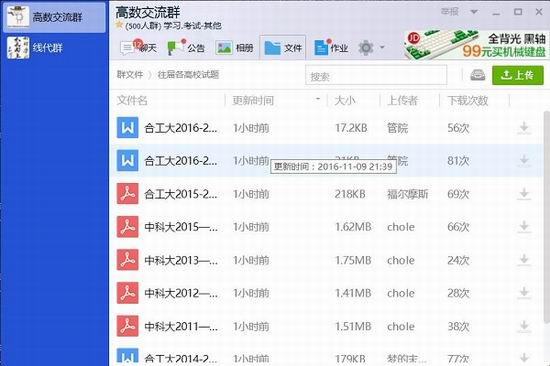This screenshot has height=366, width=550.
Task: Click the 24次 download count
Action: (458, 260)
